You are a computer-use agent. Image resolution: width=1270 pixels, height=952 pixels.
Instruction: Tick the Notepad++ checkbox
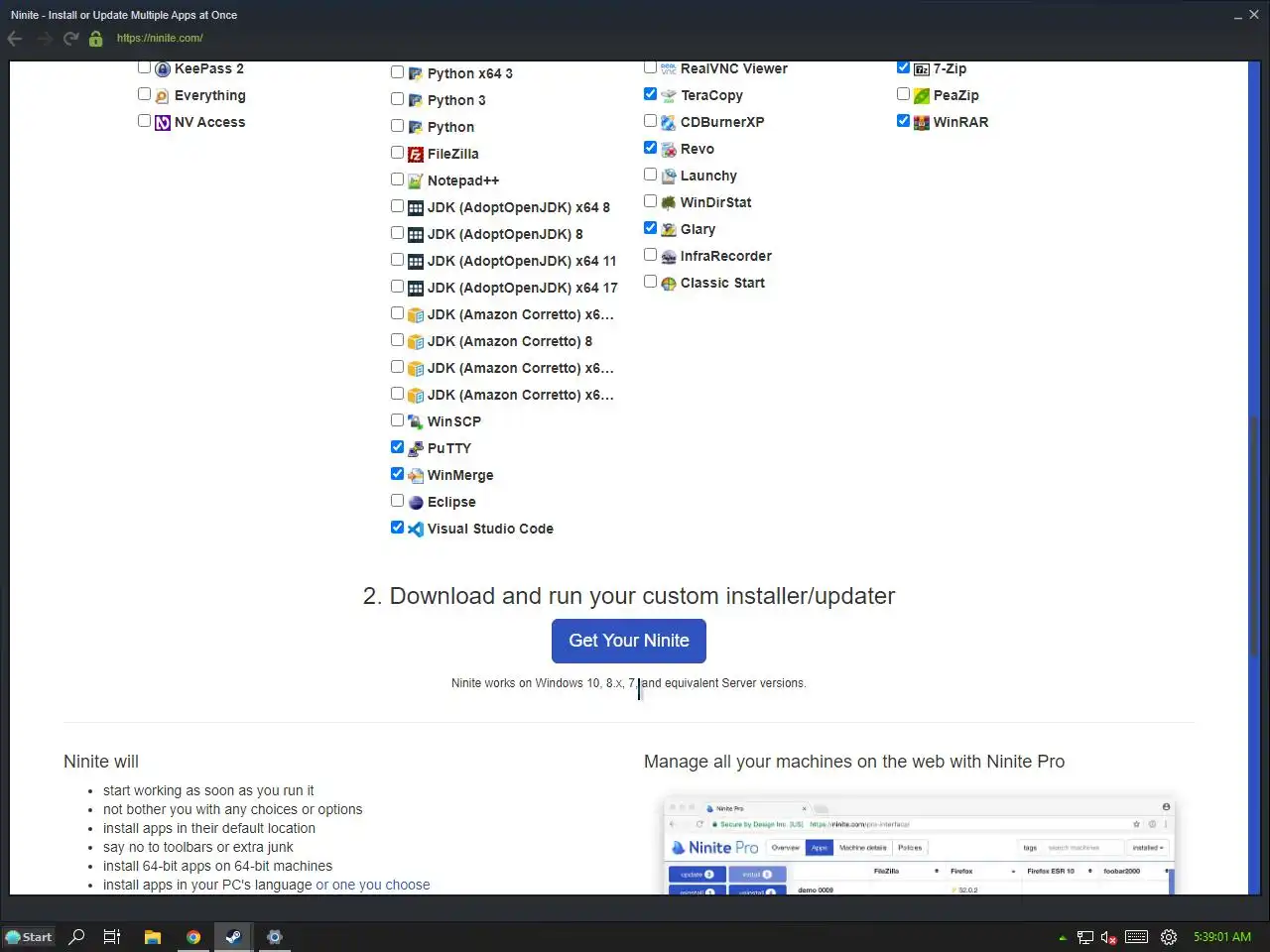coord(397,179)
